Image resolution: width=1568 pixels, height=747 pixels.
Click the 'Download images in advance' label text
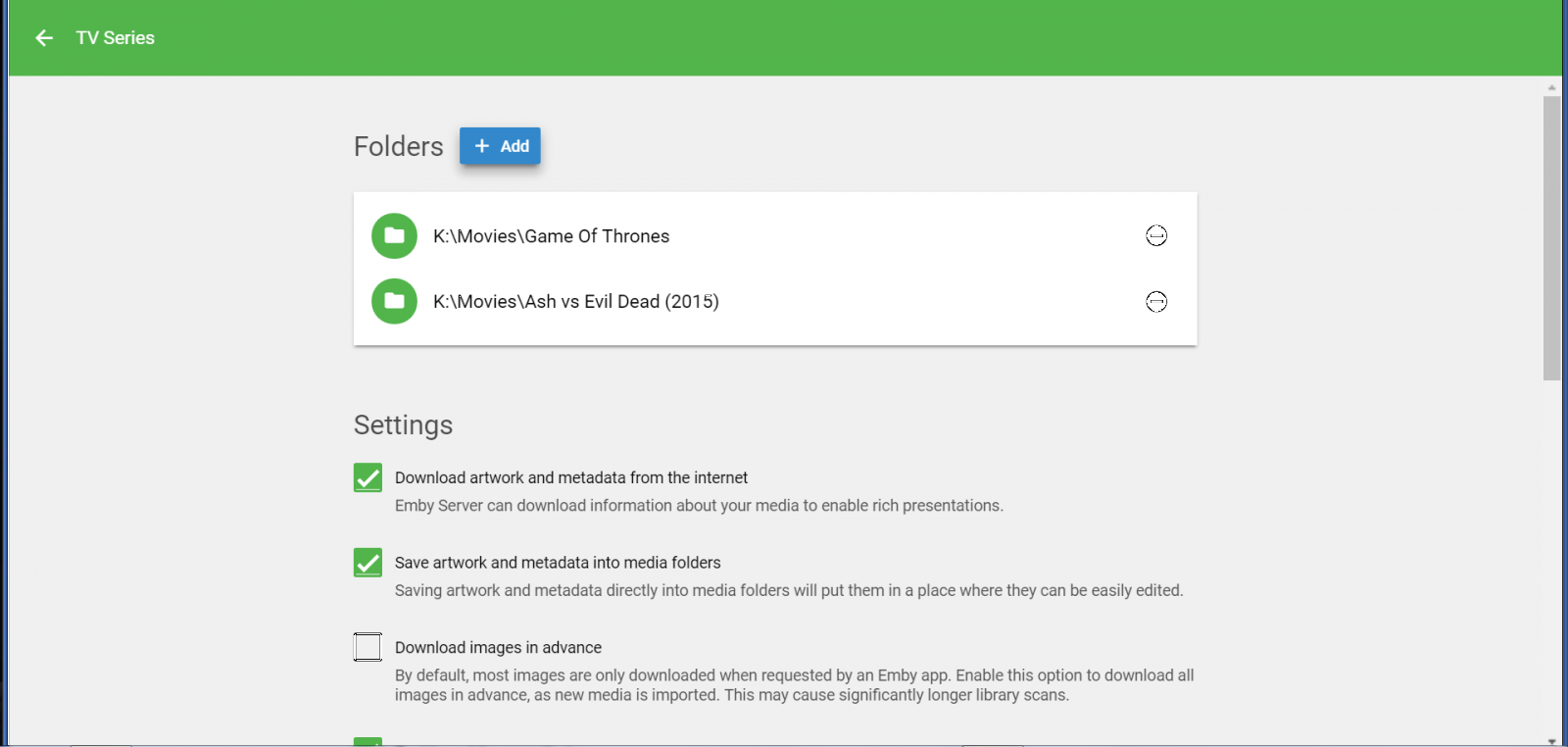click(498, 648)
